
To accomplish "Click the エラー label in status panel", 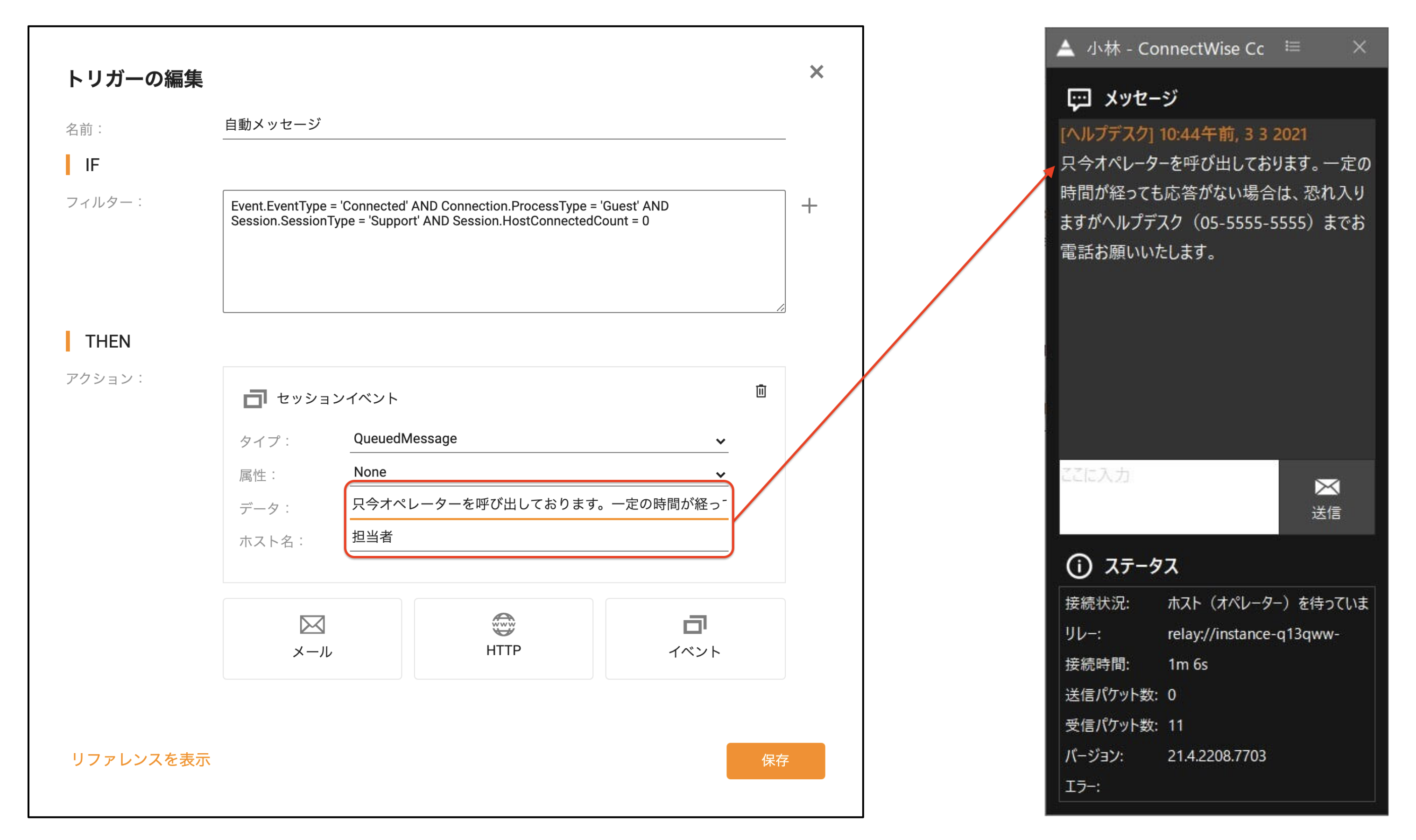I will click(1082, 786).
